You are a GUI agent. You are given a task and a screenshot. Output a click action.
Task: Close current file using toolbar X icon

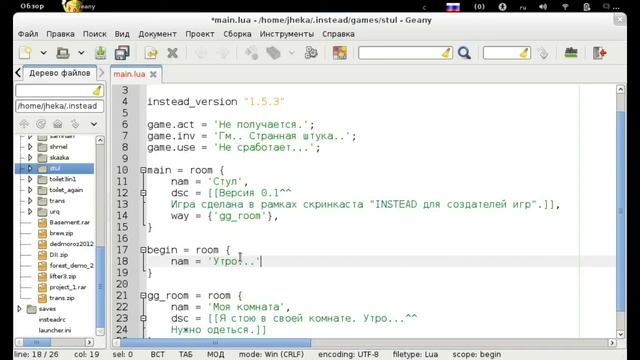(x=173, y=53)
